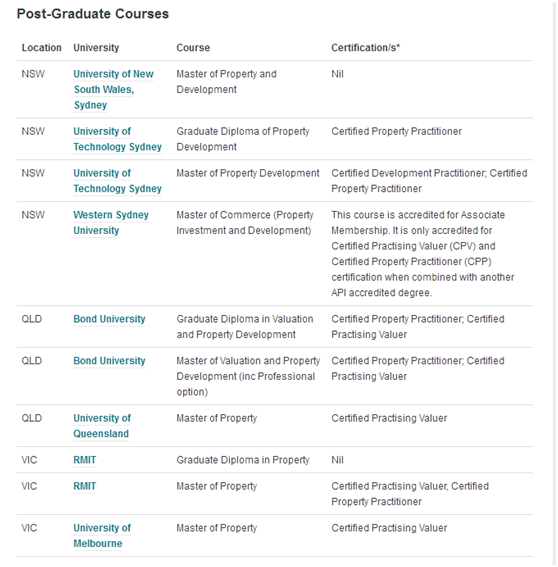Click the Location column header
Viewport: 558px width, 567px height.
pyautogui.click(x=42, y=48)
